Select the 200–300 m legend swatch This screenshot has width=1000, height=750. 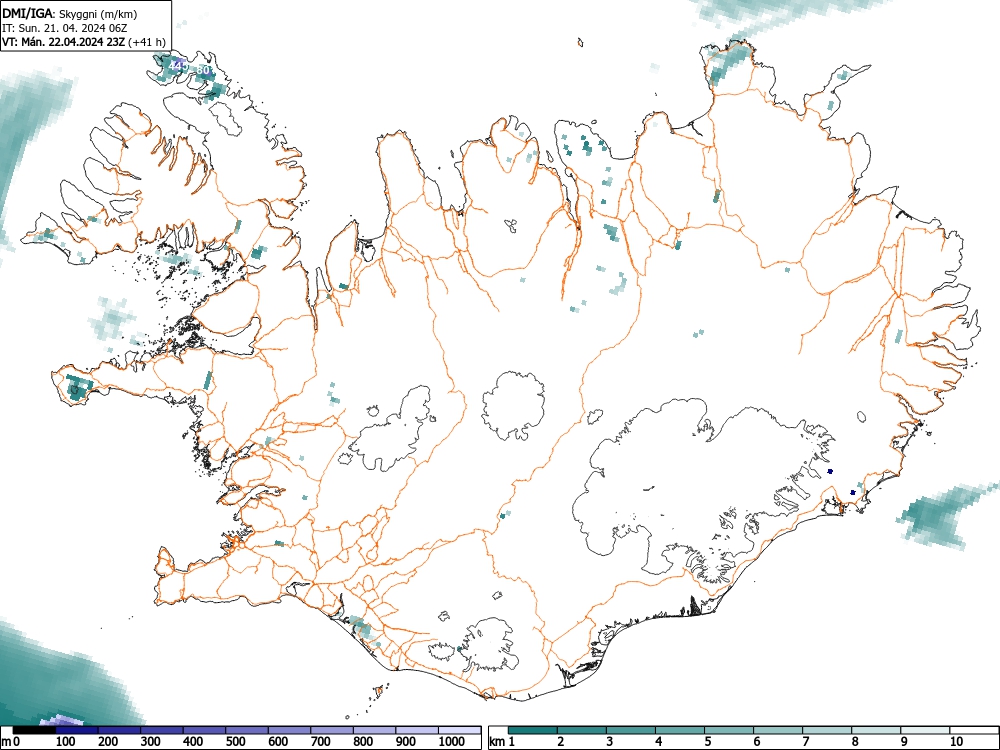click(x=119, y=730)
